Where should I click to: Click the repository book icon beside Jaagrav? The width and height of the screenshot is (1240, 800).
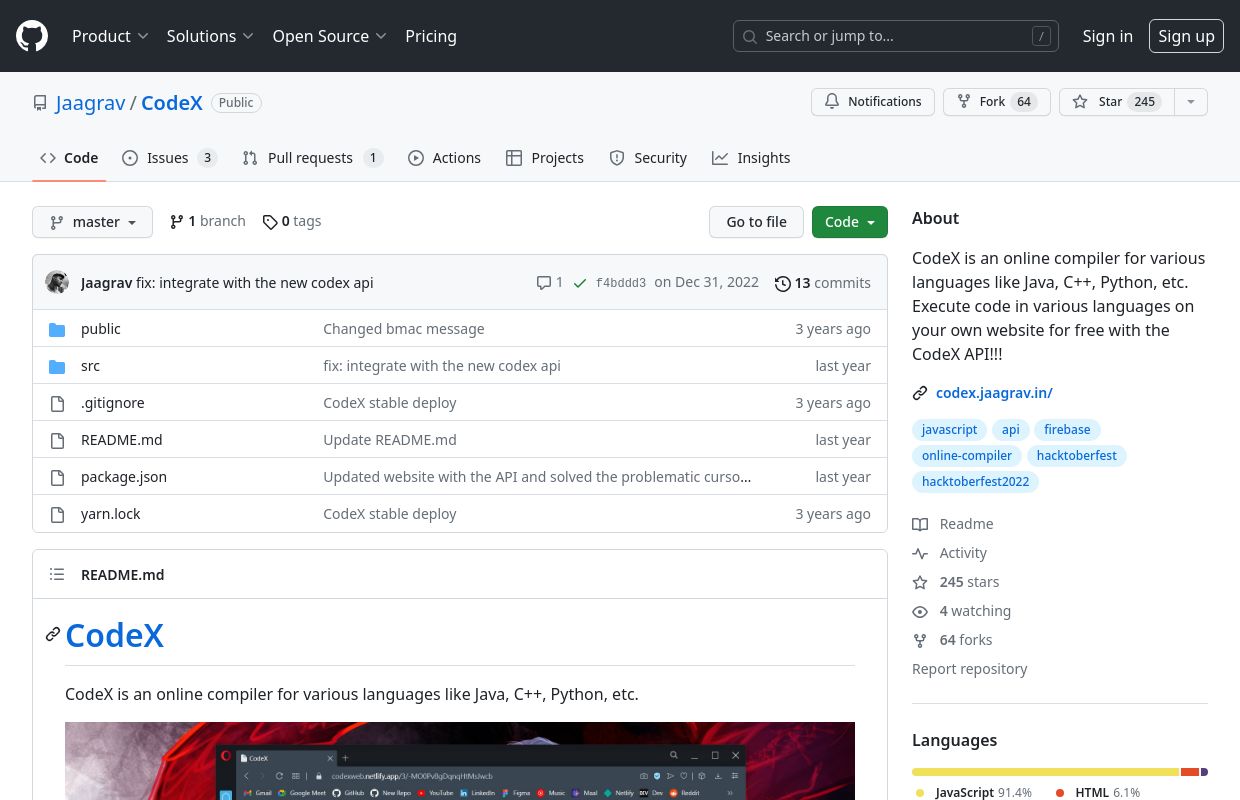point(40,103)
